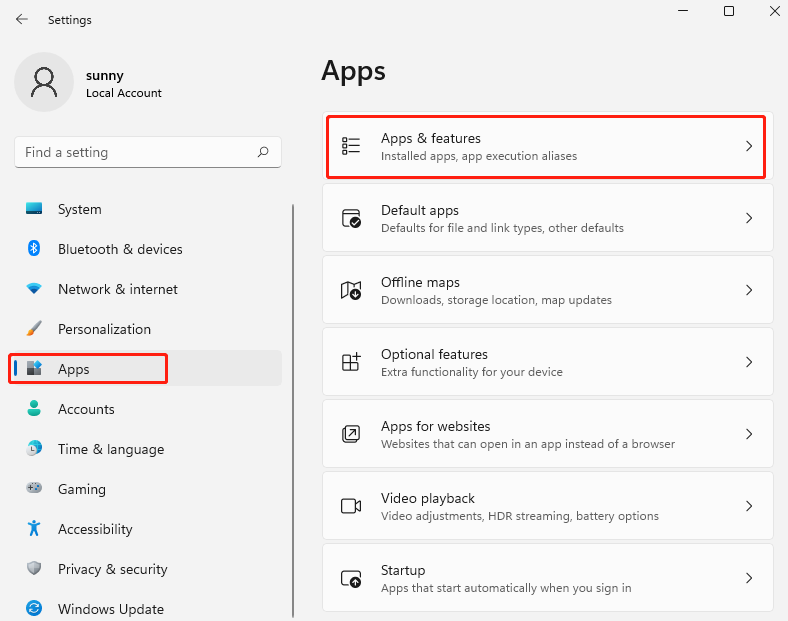The width and height of the screenshot is (788, 621).
Task: Click the Bluetooth & devices icon
Action: tap(34, 248)
